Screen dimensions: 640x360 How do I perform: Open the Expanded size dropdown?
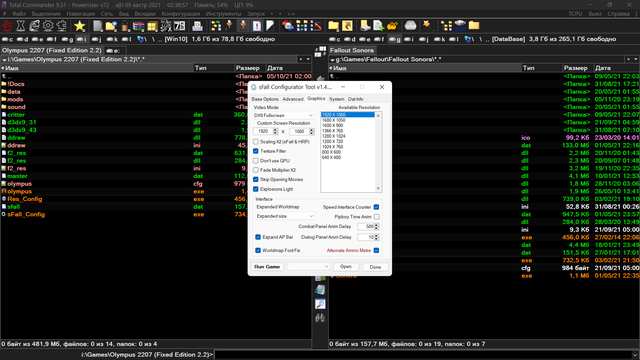click(284, 216)
